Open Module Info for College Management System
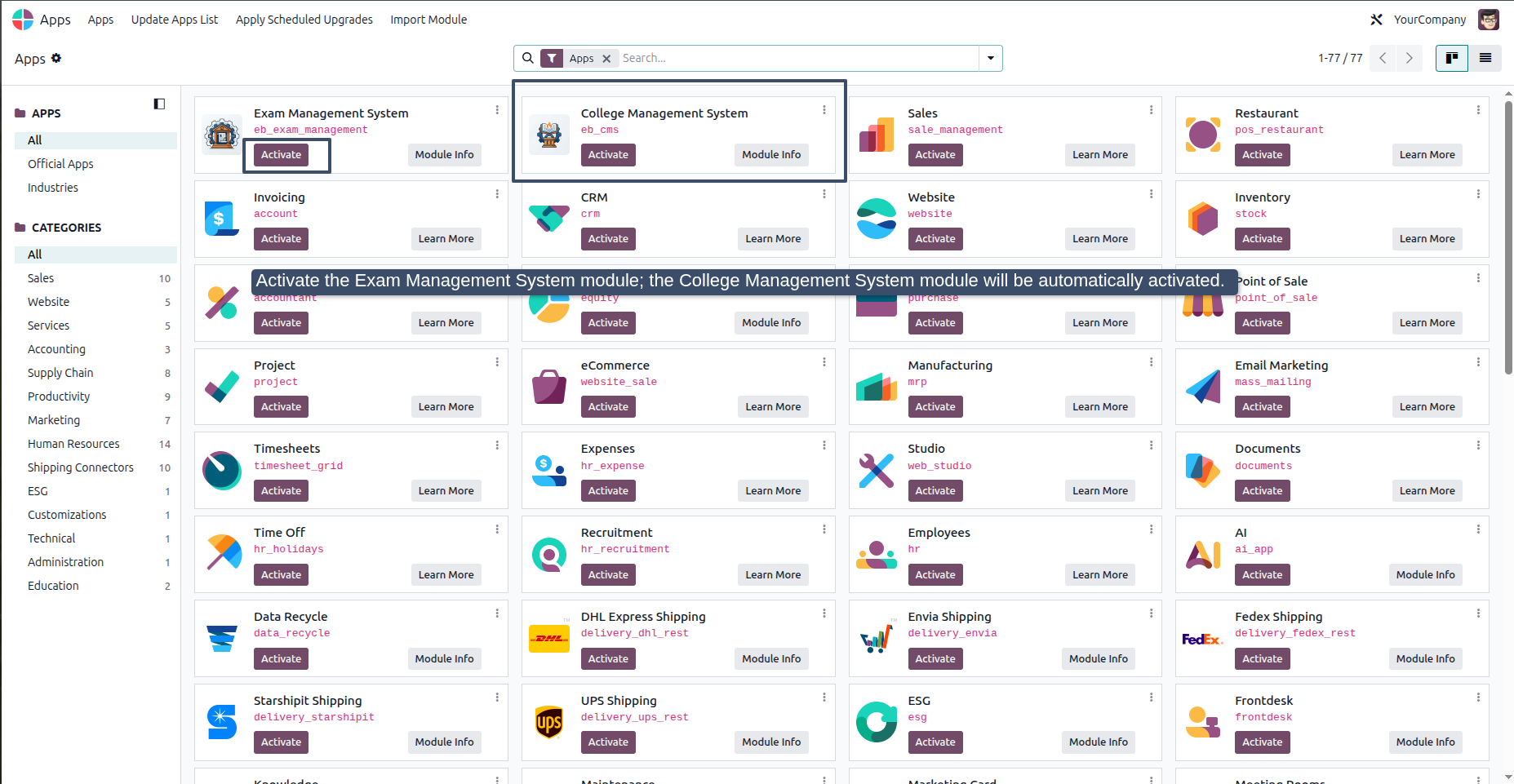1514x784 pixels. pyautogui.click(x=771, y=155)
